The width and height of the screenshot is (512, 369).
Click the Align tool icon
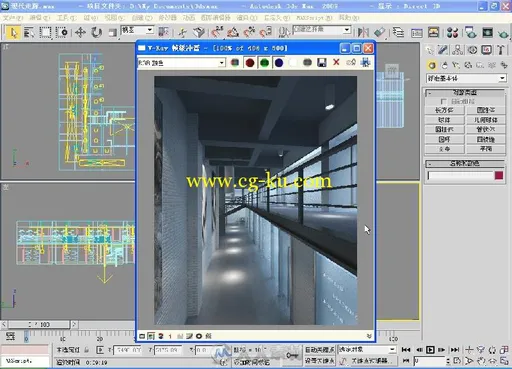coord(380,32)
